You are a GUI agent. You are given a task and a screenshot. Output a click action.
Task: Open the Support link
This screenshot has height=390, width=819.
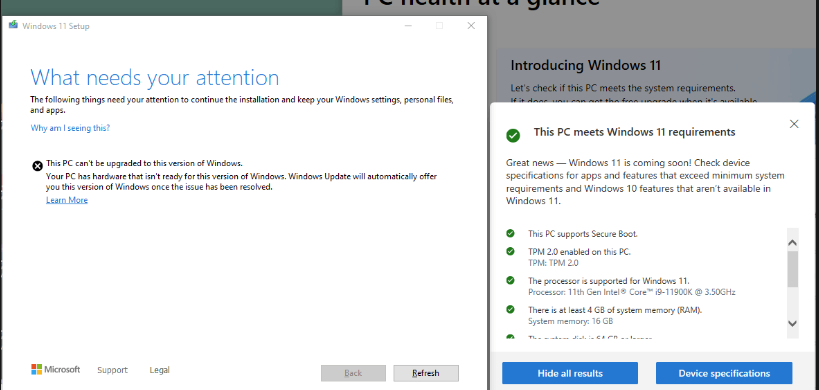pyautogui.click(x=112, y=370)
